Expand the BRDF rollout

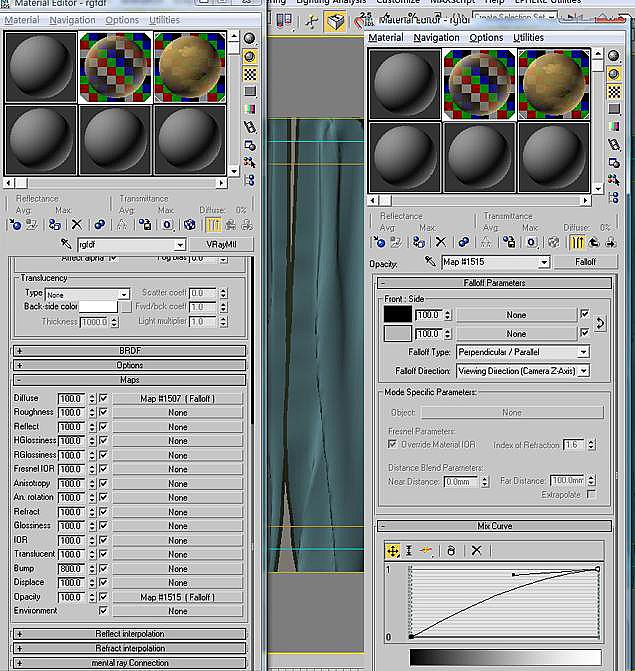[x=130, y=351]
